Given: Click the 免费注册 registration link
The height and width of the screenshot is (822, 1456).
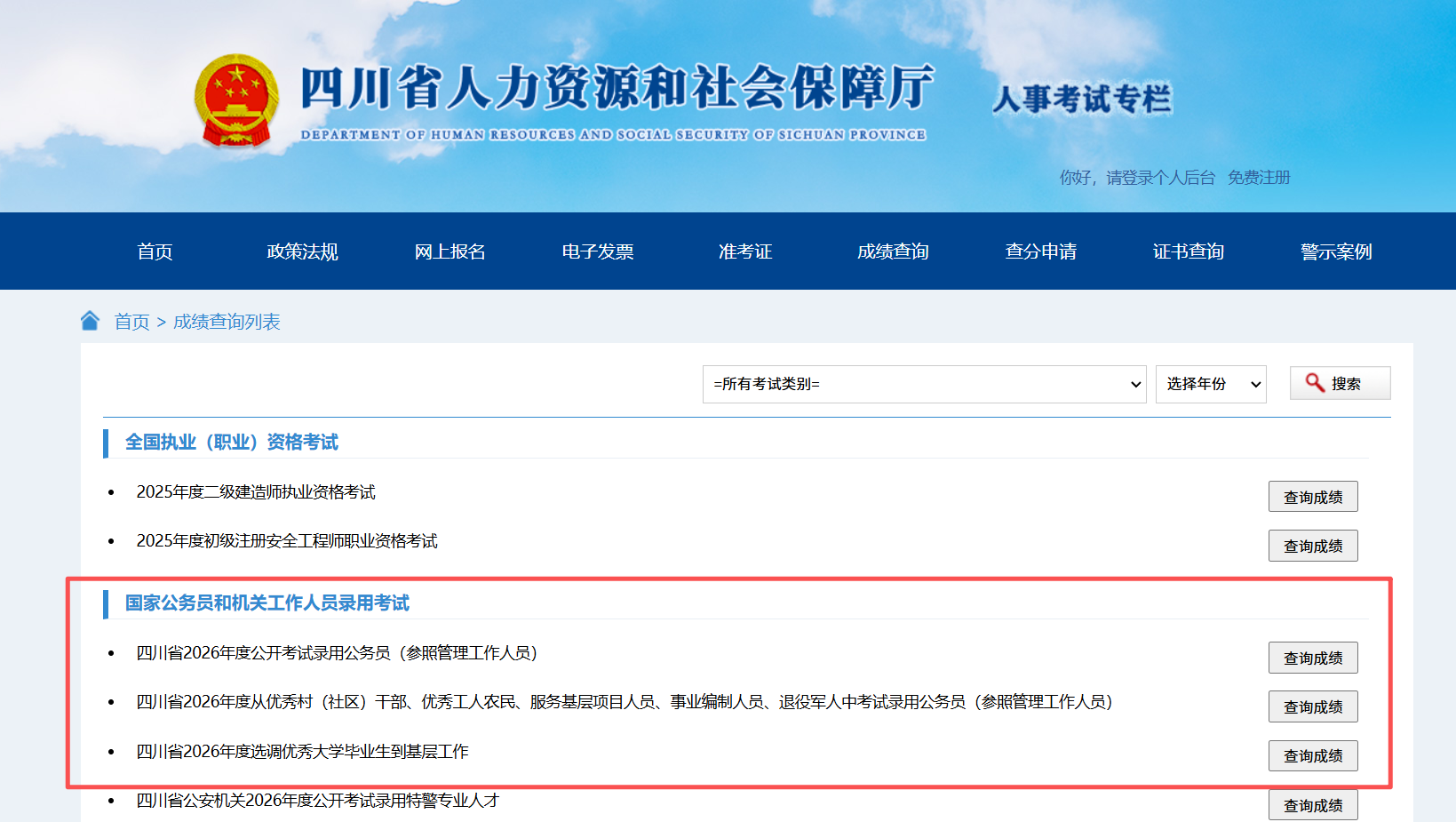Looking at the screenshot, I should (x=1258, y=178).
